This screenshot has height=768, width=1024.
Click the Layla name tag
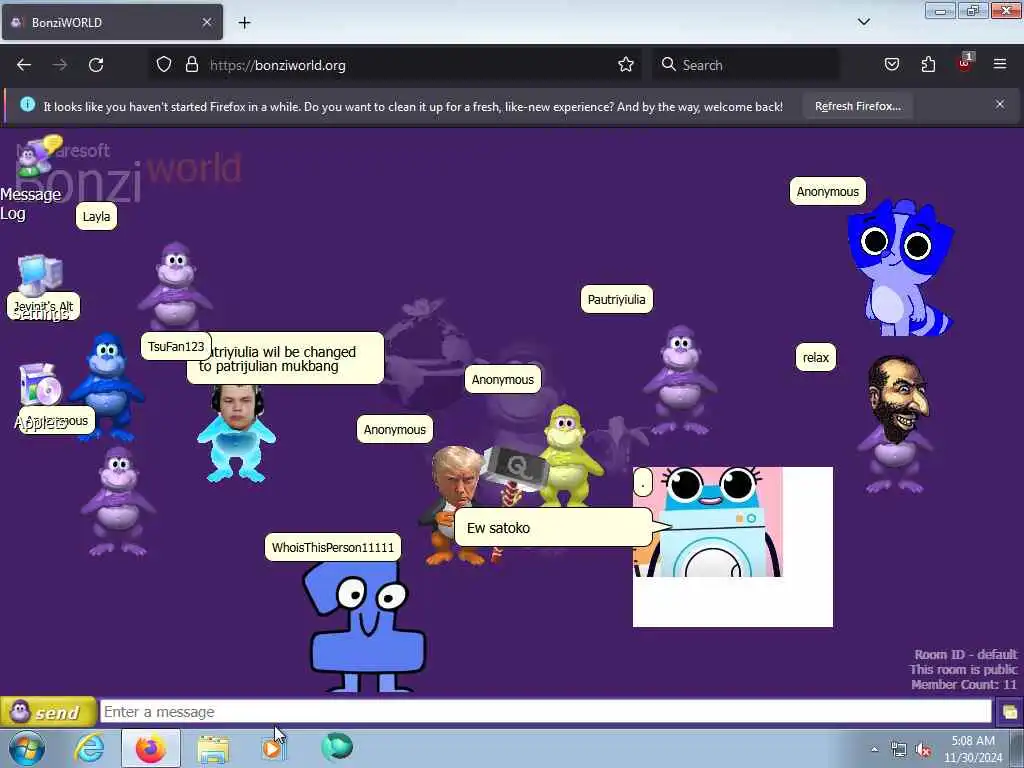pyautogui.click(x=97, y=217)
